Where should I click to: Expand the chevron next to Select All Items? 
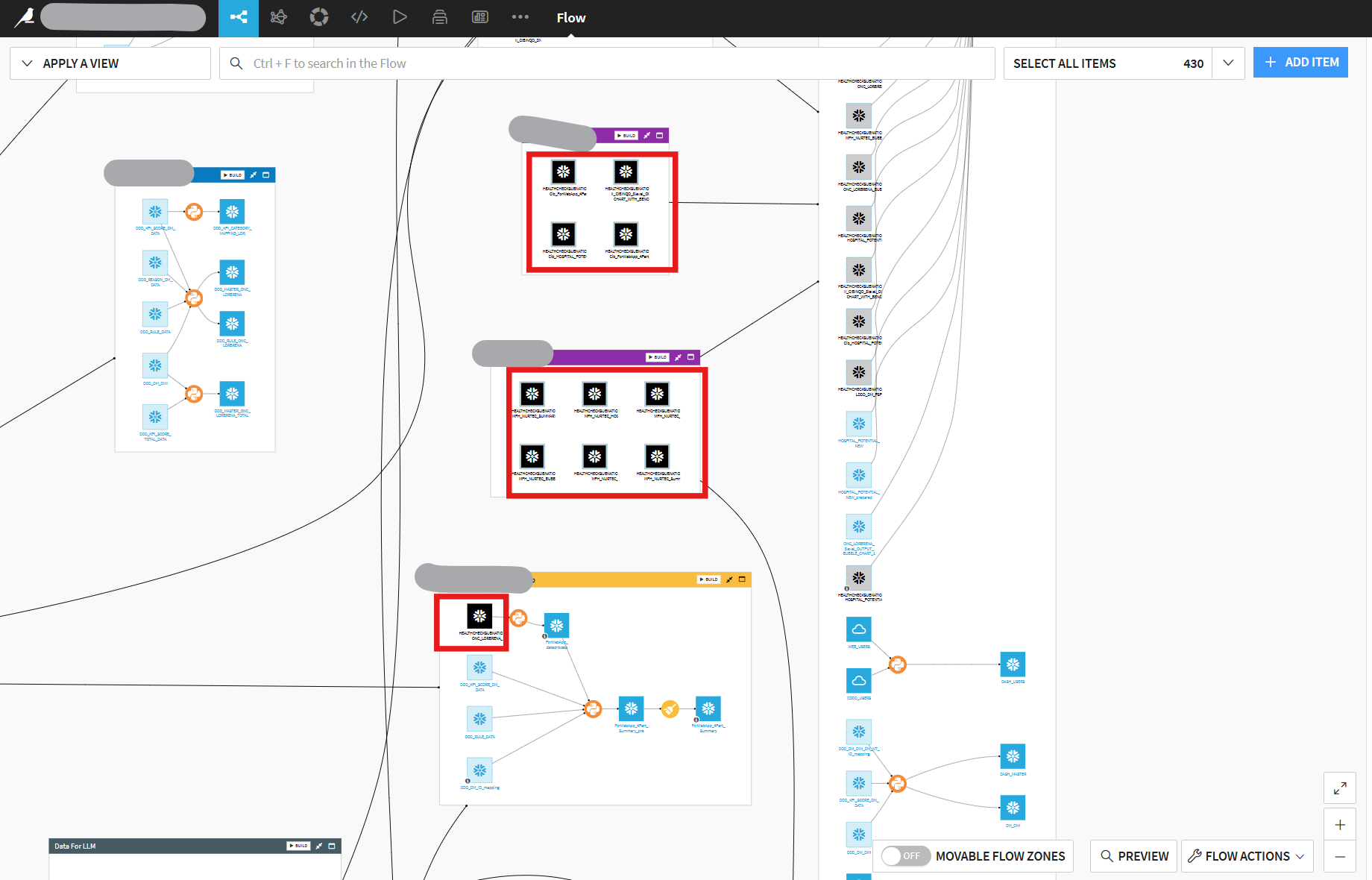click(x=1228, y=63)
